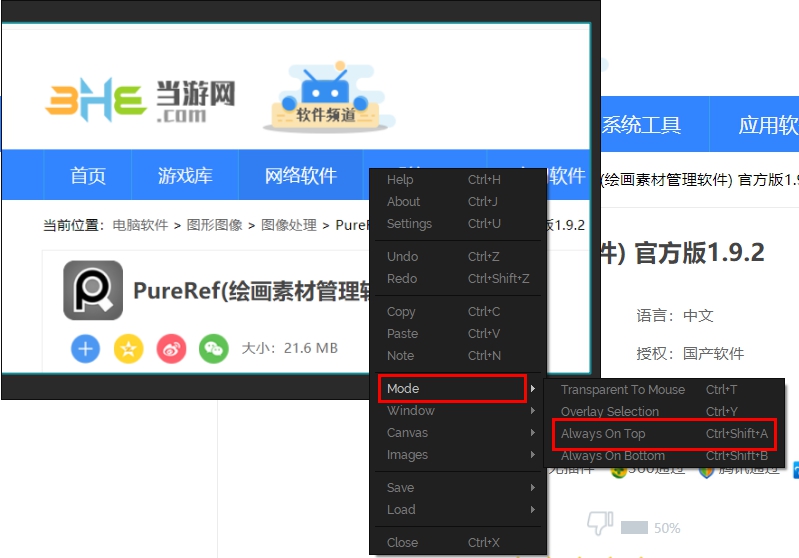Screen dimensions: 799x558
Task: Open the 首页 navigation tab
Action: pos(88,175)
